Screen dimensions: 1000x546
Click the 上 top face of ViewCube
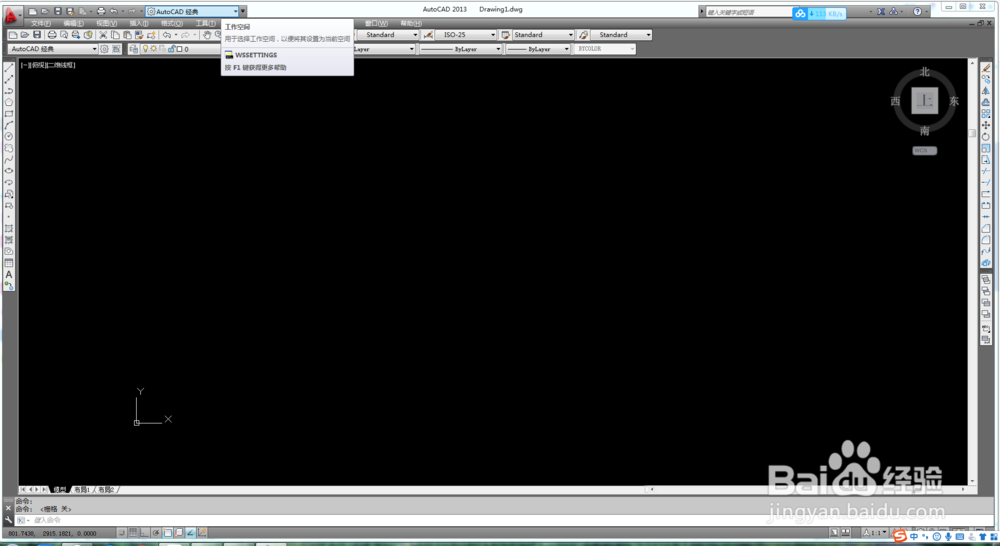click(x=924, y=101)
